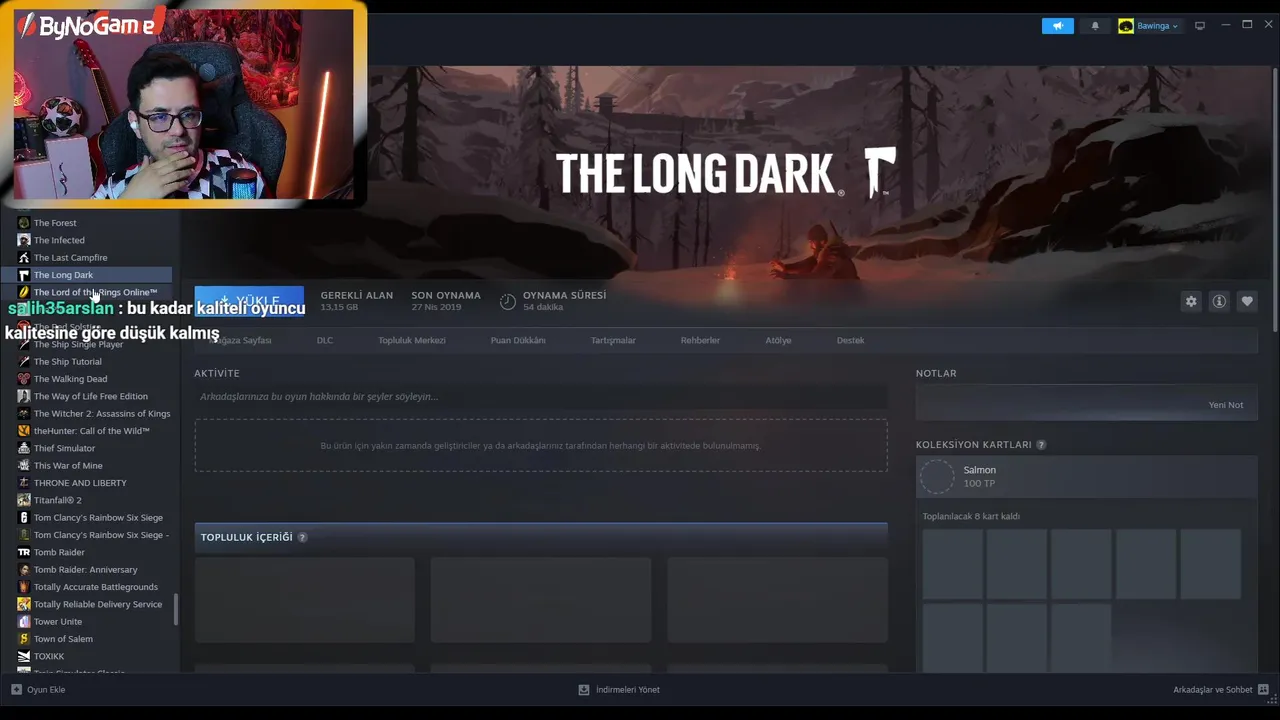This screenshot has height=720, width=1280.
Task: Open İndirmeleri Yönet downloads manager
Action: point(619,690)
